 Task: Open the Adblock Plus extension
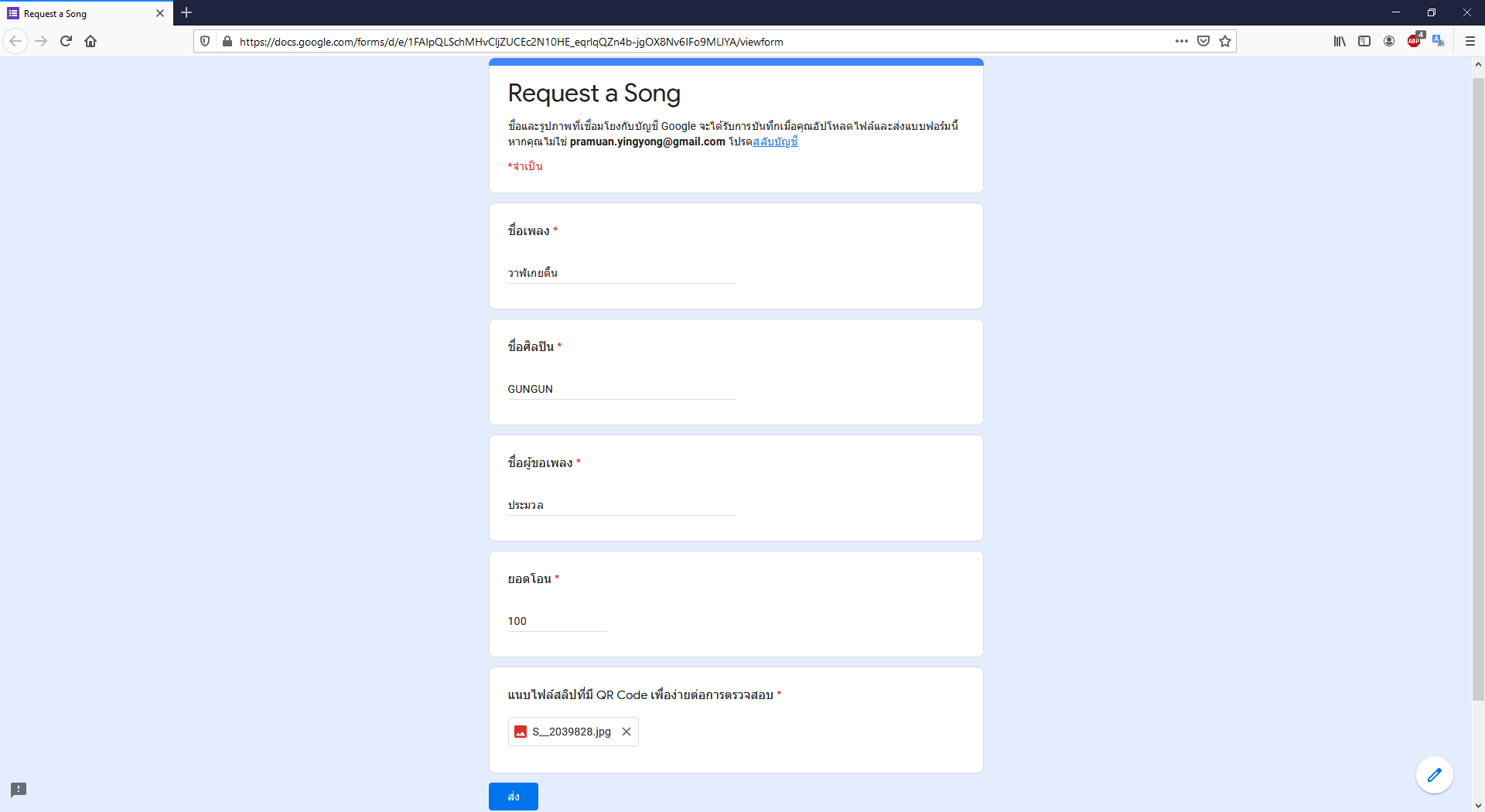[1414, 41]
